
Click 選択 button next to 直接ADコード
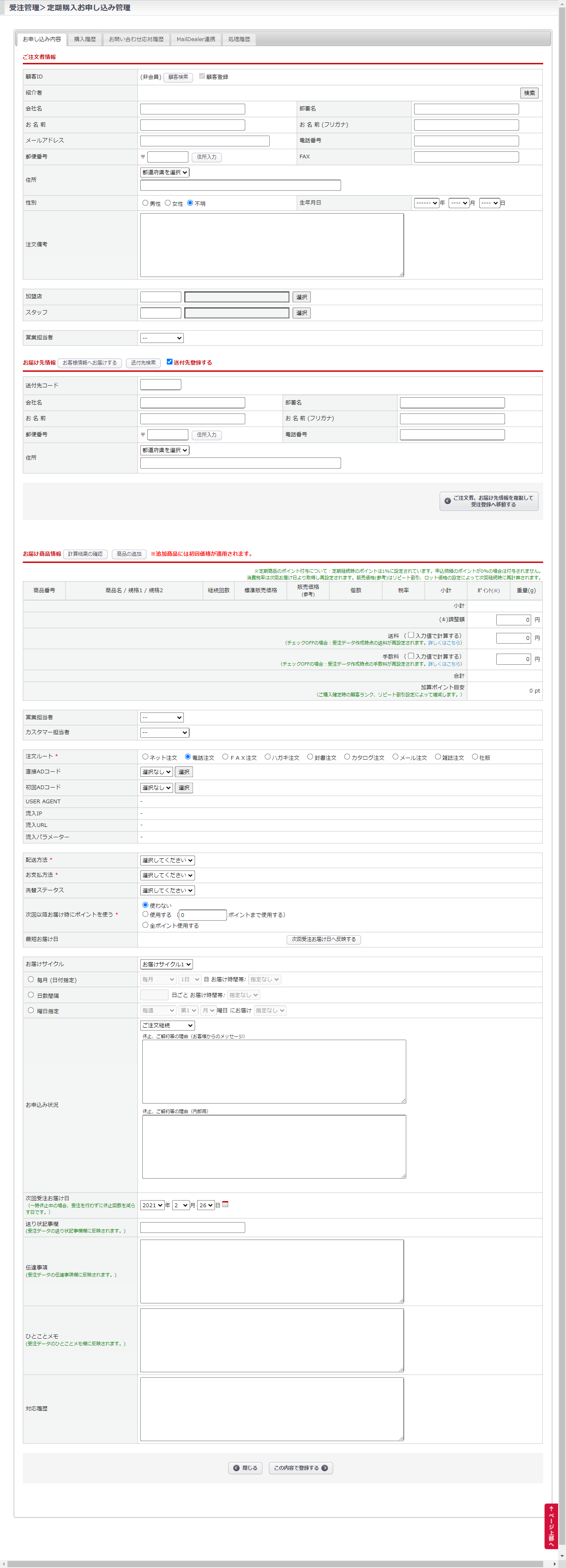183,772
